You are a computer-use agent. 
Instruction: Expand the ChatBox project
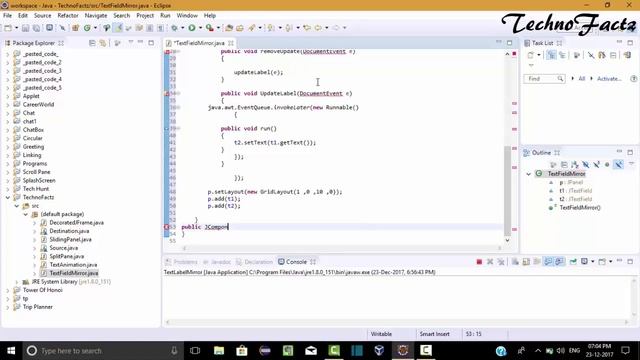pos(8,130)
